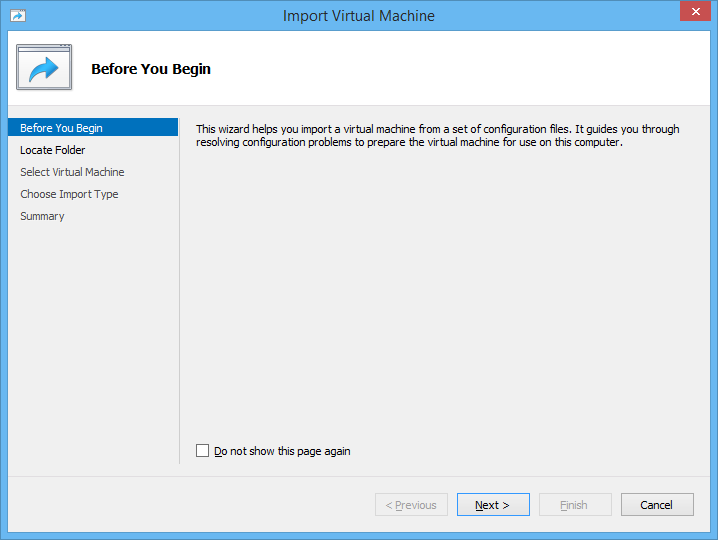Click the Finish button

pyautogui.click(x=574, y=505)
